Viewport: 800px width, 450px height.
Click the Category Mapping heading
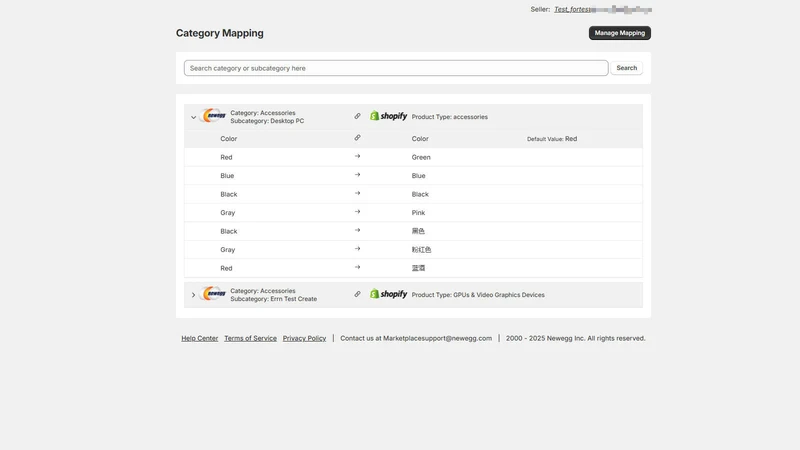coord(219,33)
